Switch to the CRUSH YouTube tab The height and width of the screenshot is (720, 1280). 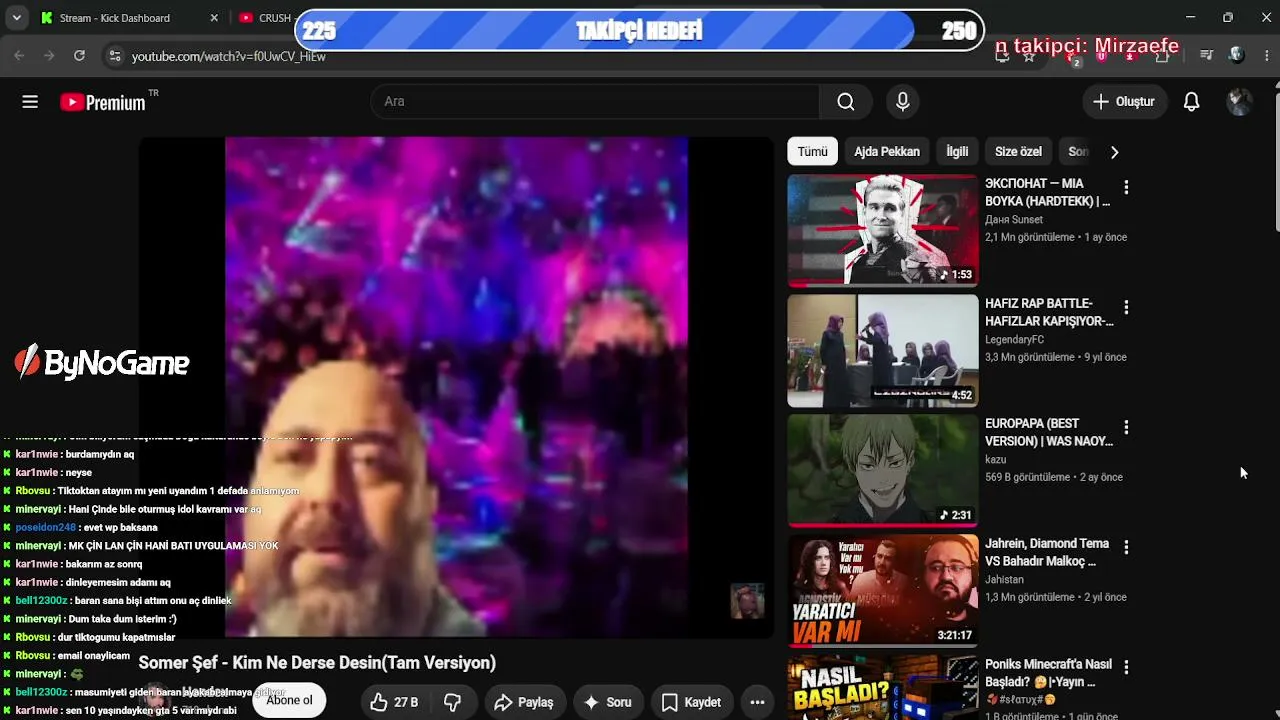pyautogui.click(x=266, y=18)
